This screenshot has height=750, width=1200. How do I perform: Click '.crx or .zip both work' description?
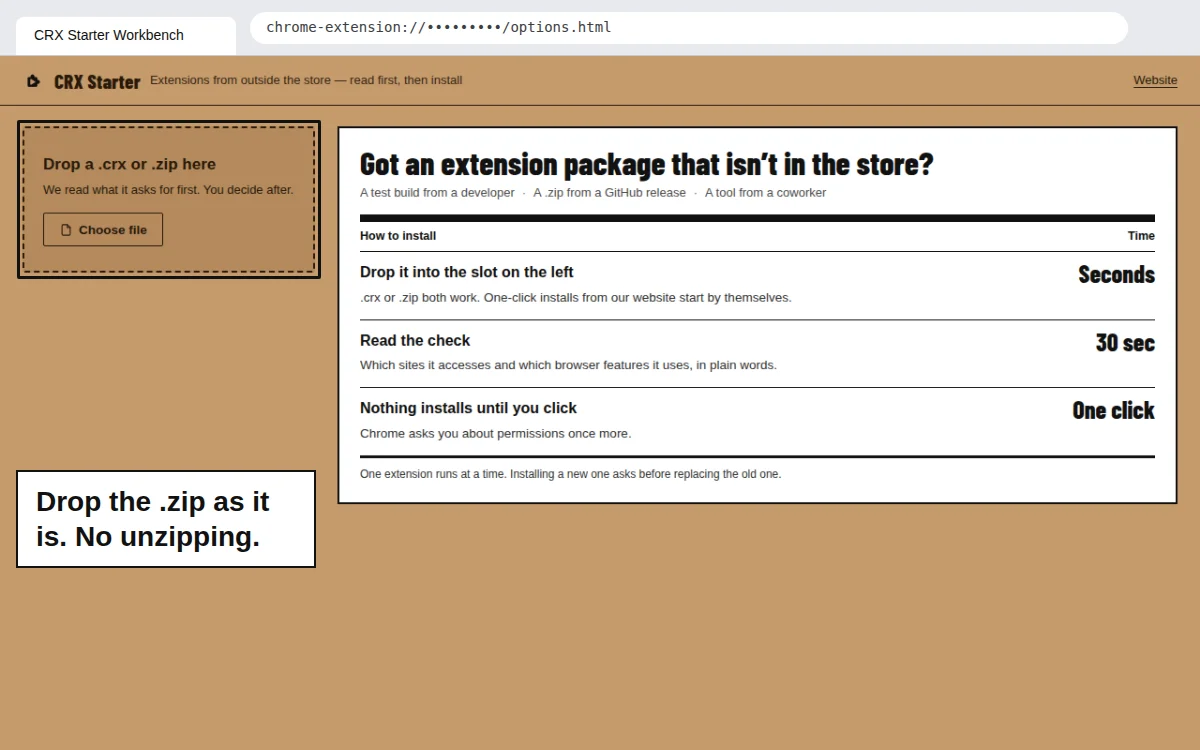[x=575, y=297]
